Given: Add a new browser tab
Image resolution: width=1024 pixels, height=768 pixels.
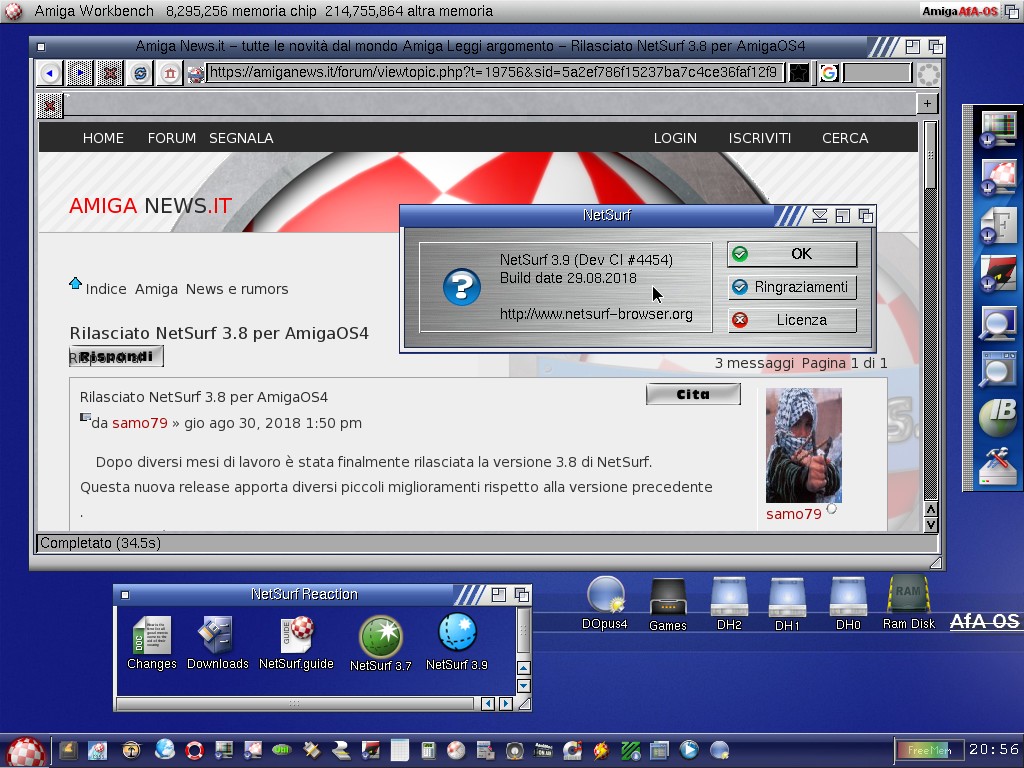Looking at the screenshot, I should (927, 104).
